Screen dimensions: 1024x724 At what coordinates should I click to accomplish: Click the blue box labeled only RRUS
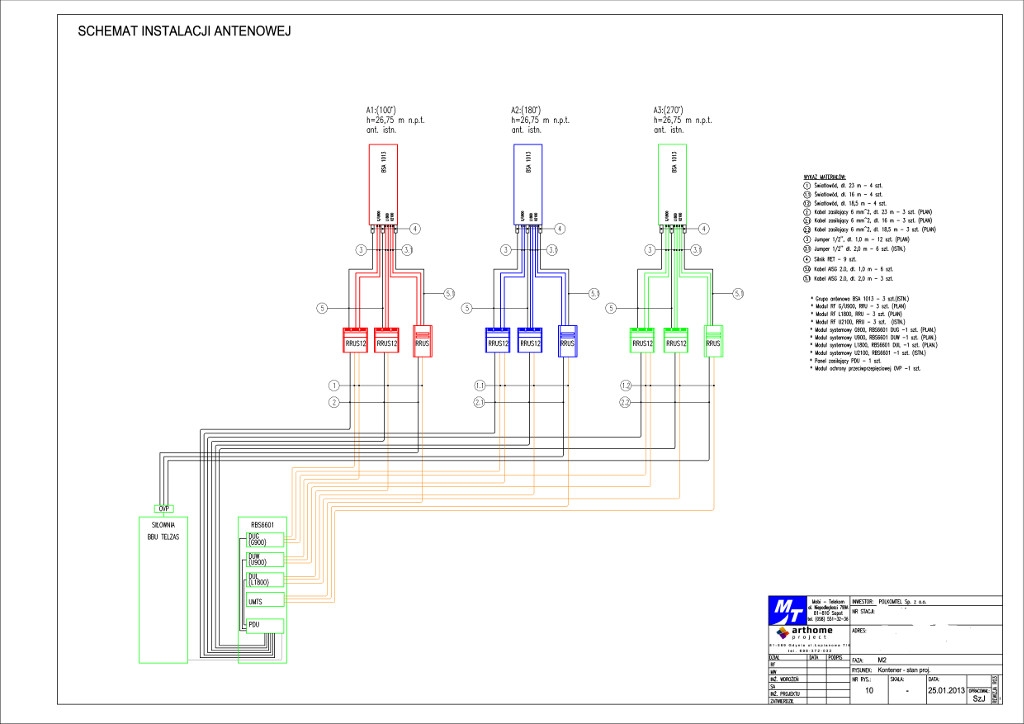568,341
